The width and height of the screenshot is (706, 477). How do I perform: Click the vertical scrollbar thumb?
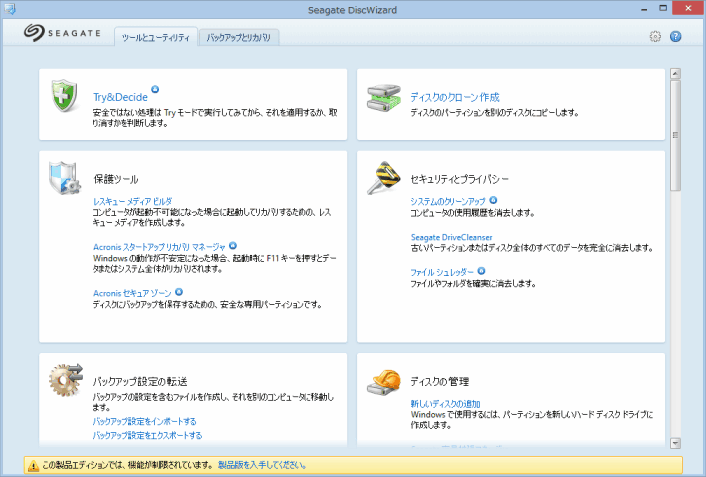click(x=675, y=135)
